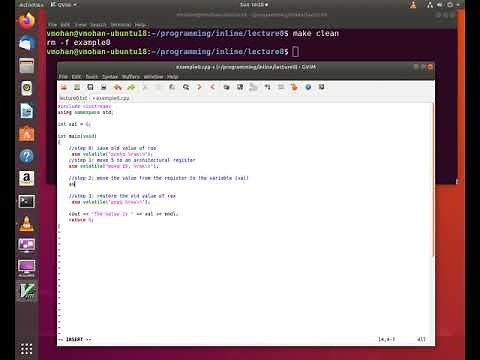The width and height of the screenshot is (480, 360).
Task: Click the 'int main(void)' code line
Action: (x=77, y=136)
